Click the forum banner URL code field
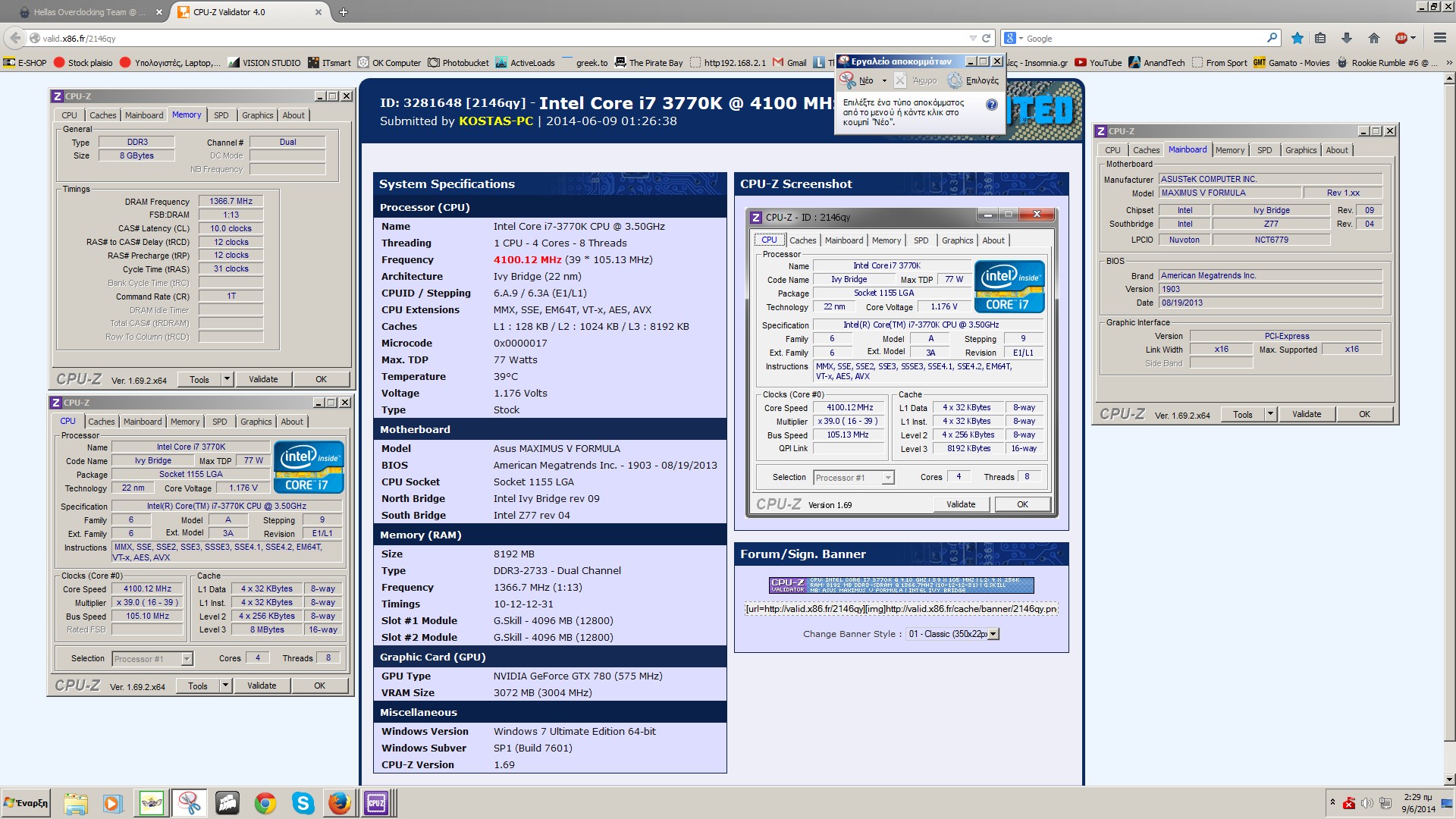The height and width of the screenshot is (819, 1456). coord(901,609)
